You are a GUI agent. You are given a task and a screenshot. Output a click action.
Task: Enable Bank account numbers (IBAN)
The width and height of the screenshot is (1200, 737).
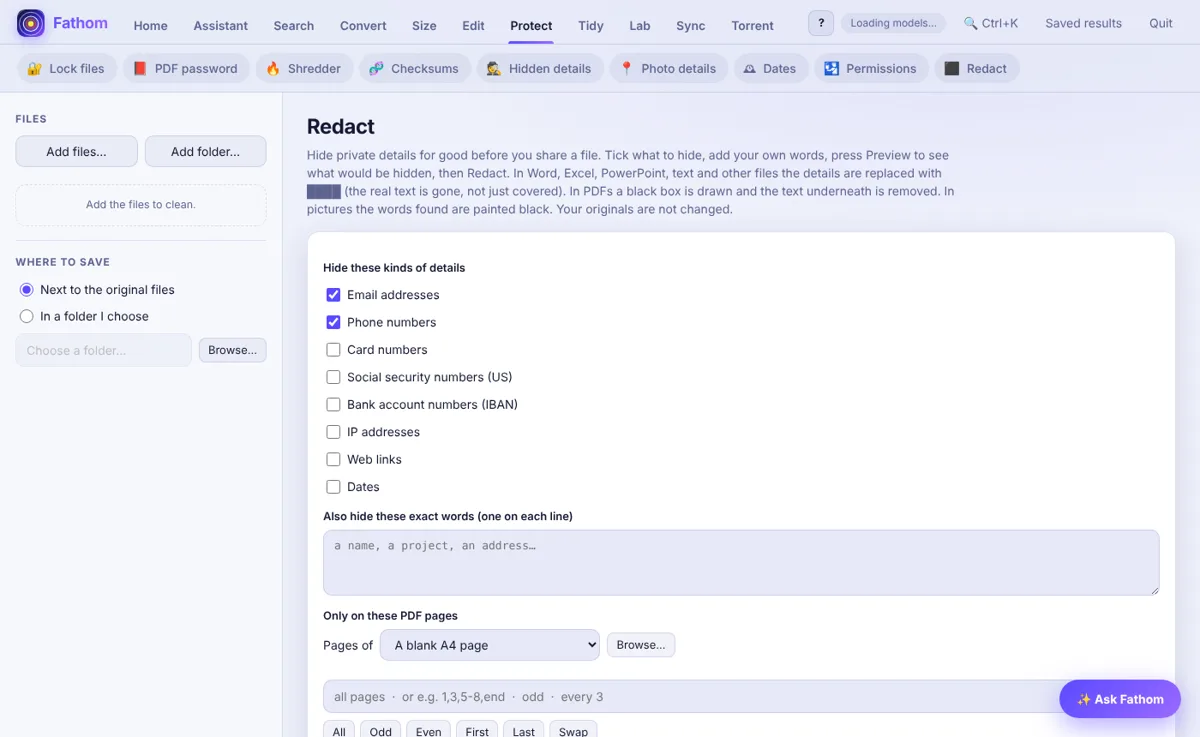334,405
